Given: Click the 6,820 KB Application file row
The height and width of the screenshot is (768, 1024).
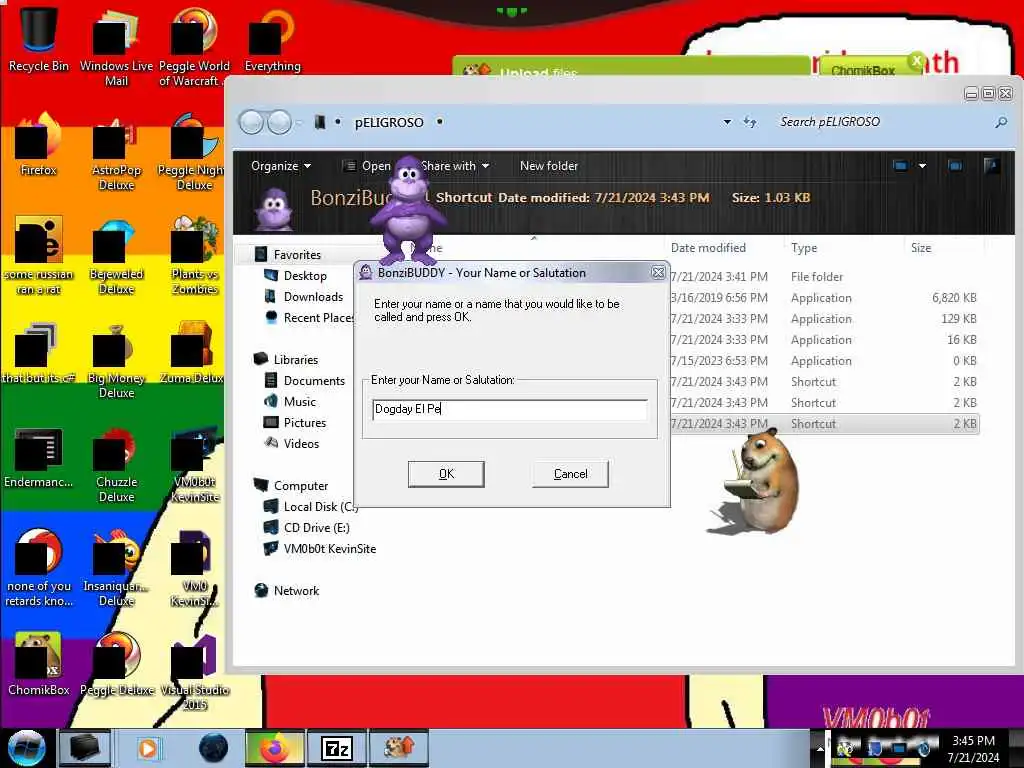Looking at the screenshot, I should point(824,298).
